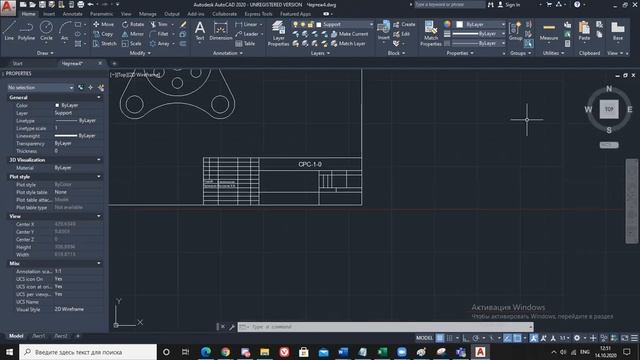This screenshot has width=640, height=360.
Task: Click the Table tool
Action: [x=245, y=43]
